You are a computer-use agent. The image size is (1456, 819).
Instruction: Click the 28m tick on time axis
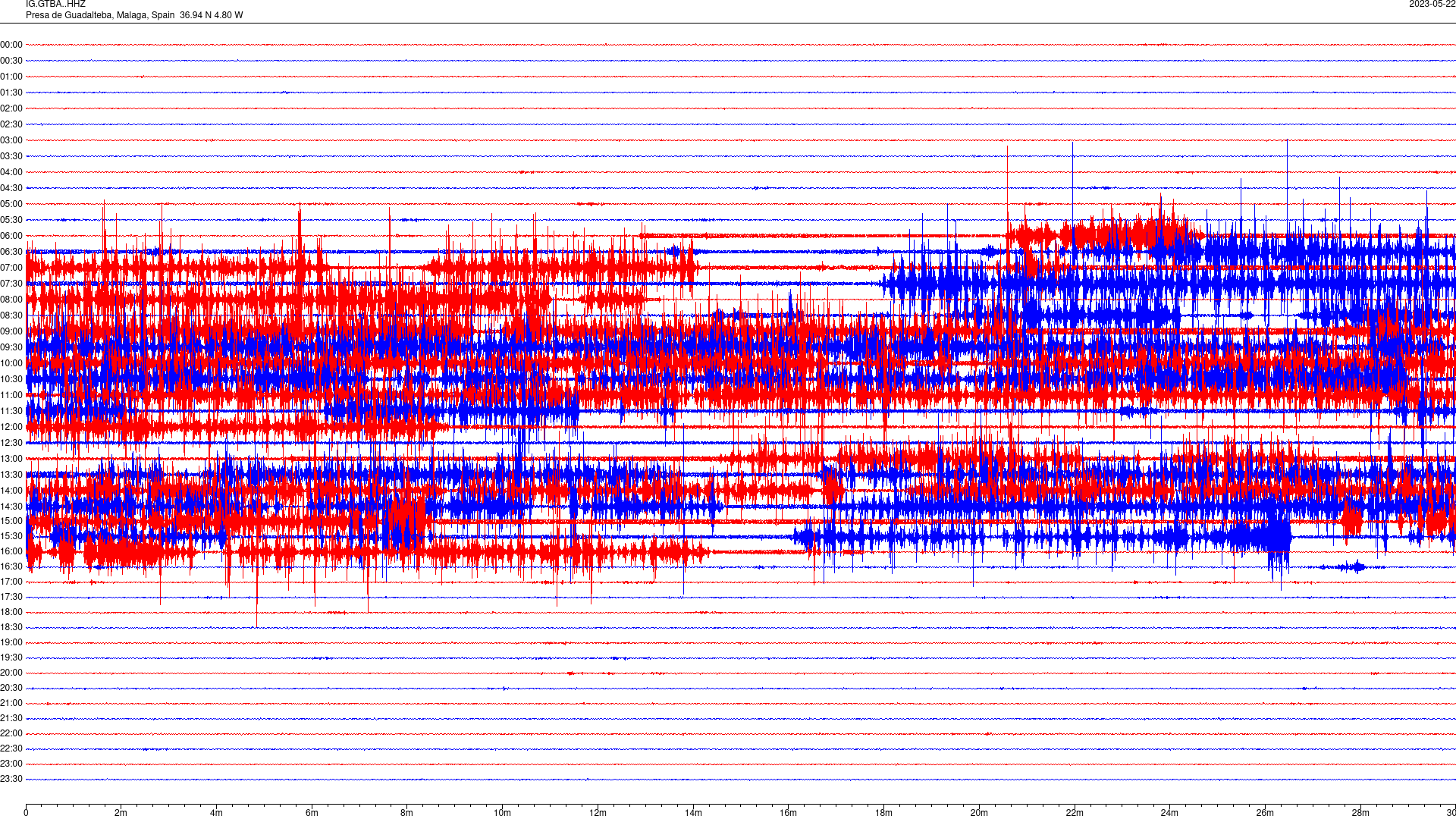click(x=1360, y=813)
